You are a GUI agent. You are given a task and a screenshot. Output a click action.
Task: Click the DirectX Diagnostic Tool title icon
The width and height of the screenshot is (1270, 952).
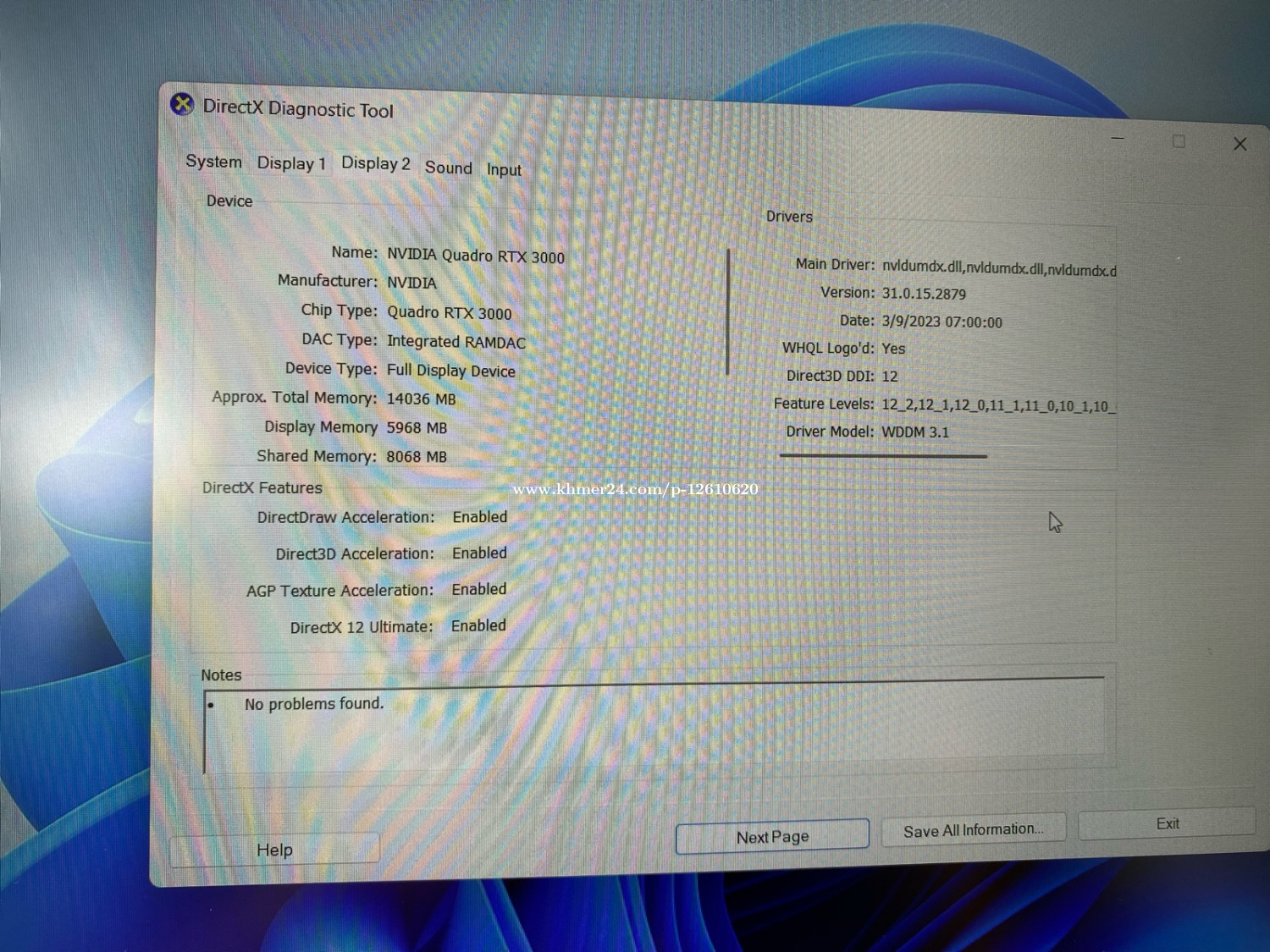[182, 105]
